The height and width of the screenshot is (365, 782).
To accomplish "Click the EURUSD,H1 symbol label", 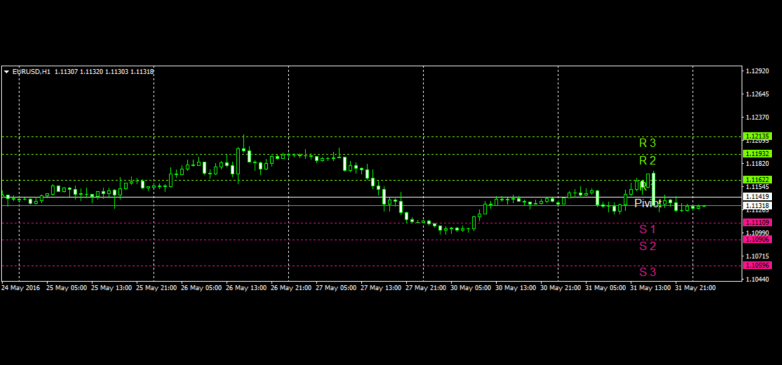I will coord(31,72).
